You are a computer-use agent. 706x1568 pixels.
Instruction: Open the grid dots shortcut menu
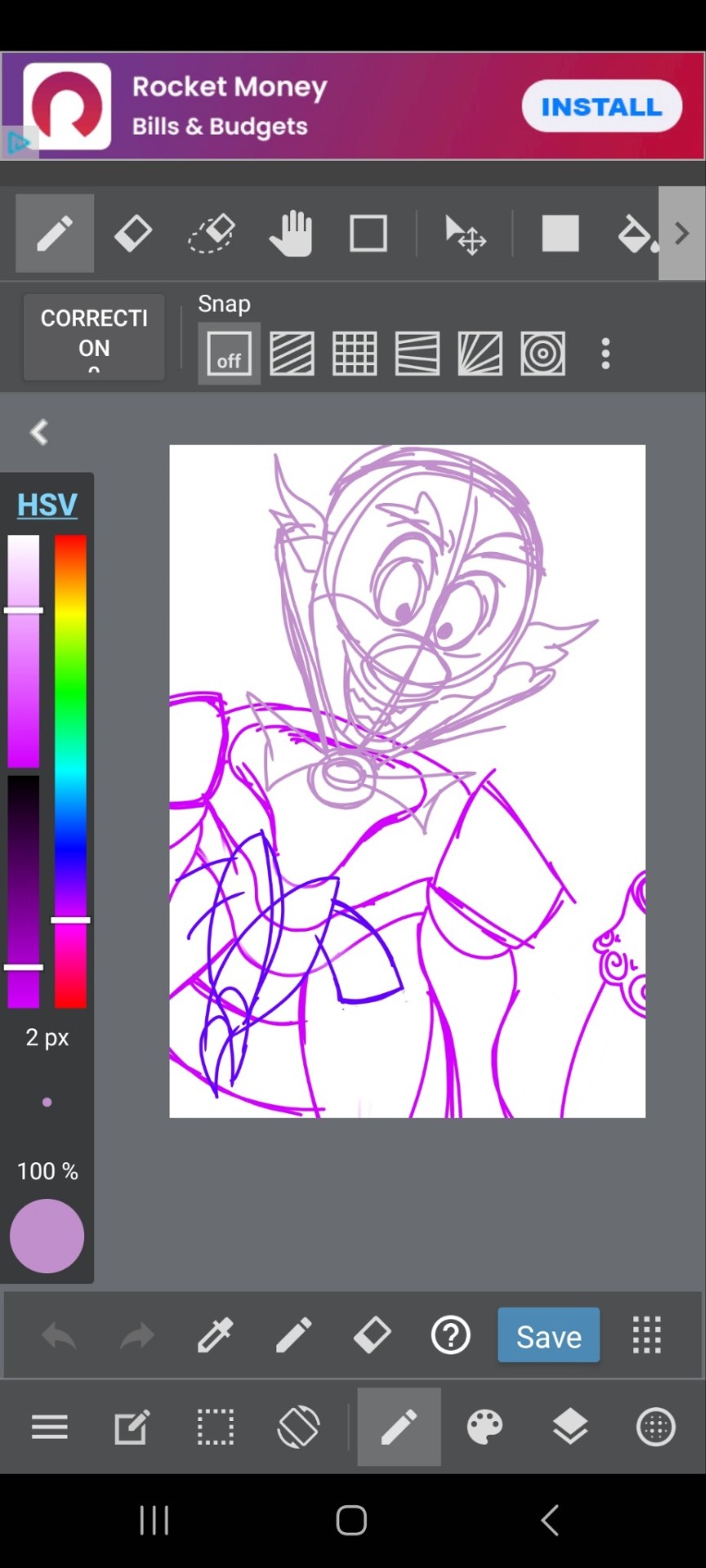tap(647, 1335)
